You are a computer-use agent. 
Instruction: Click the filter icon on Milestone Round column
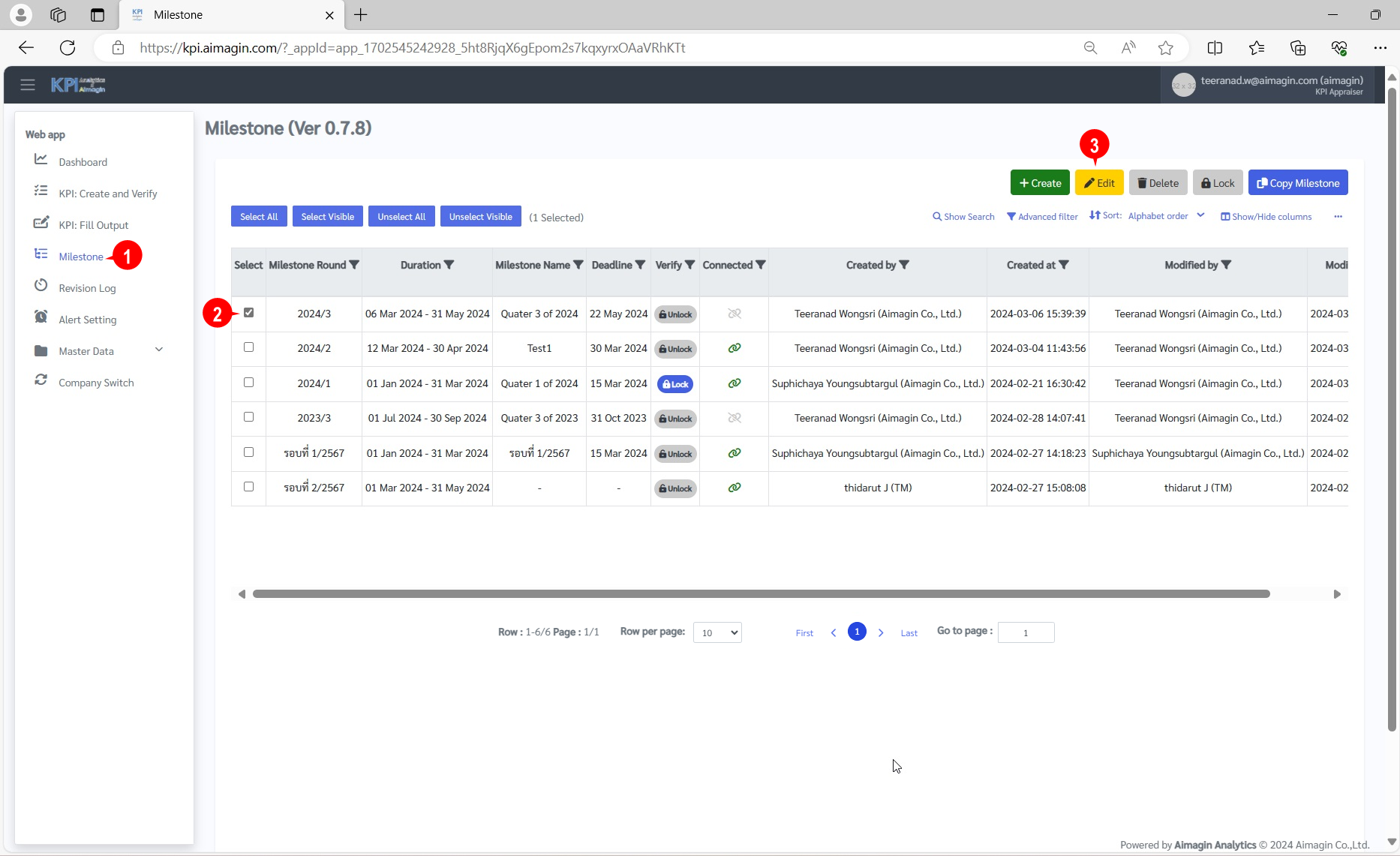pos(354,265)
